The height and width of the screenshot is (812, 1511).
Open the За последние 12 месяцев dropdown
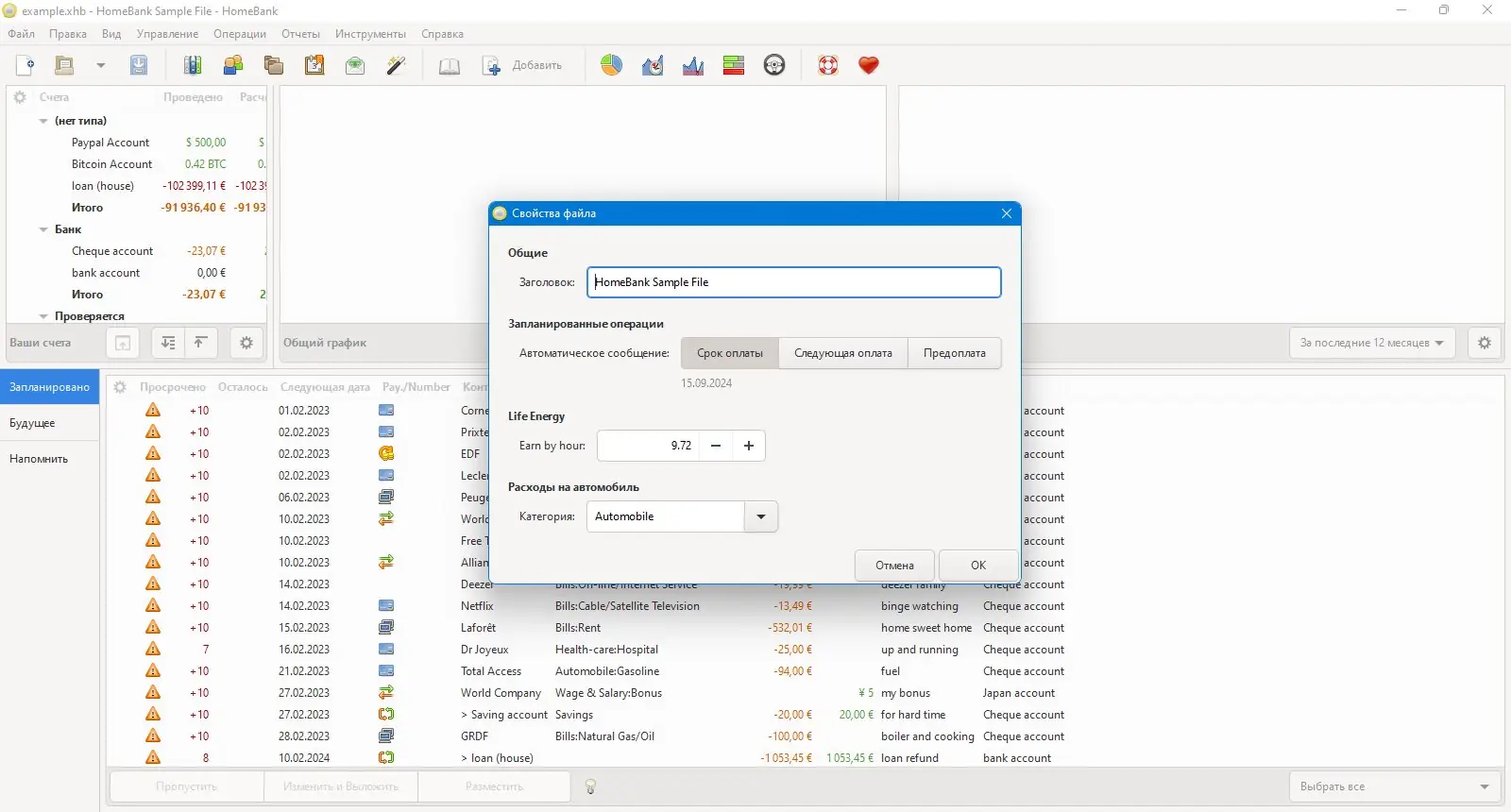tap(1372, 343)
